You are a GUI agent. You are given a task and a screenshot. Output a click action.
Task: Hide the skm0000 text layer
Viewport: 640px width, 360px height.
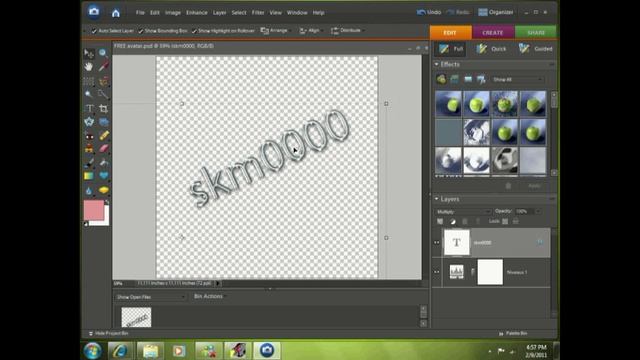coord(437,242)
